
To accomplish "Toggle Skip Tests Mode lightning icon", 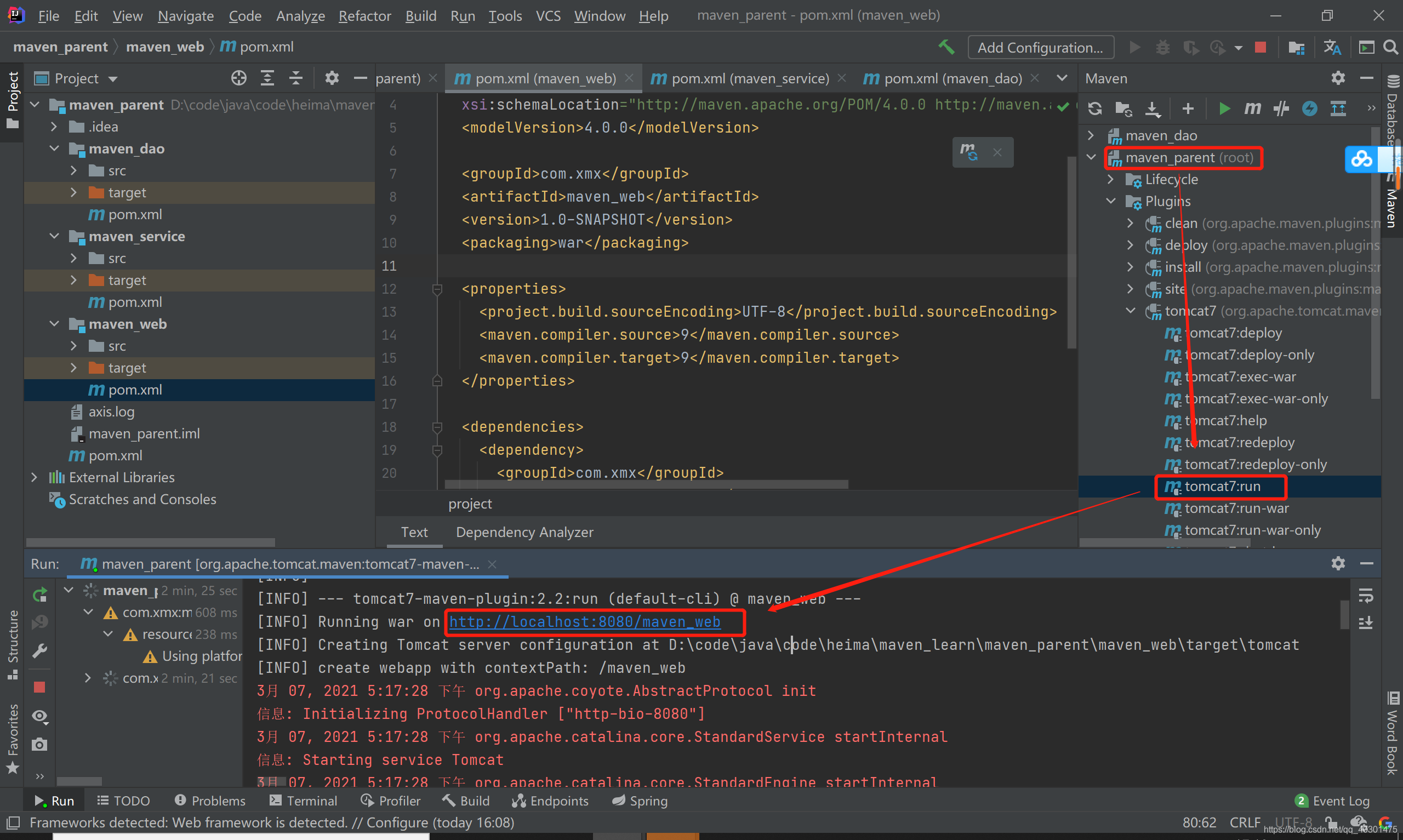I will (1309, 108).
